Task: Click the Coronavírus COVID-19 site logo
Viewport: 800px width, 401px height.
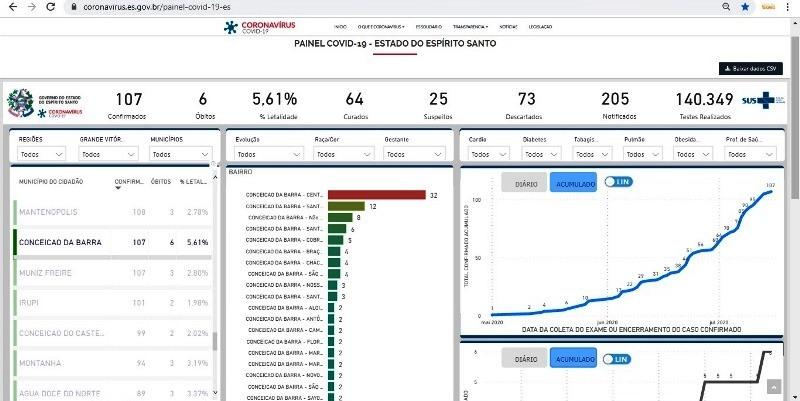Action: (x=259, y=27)
